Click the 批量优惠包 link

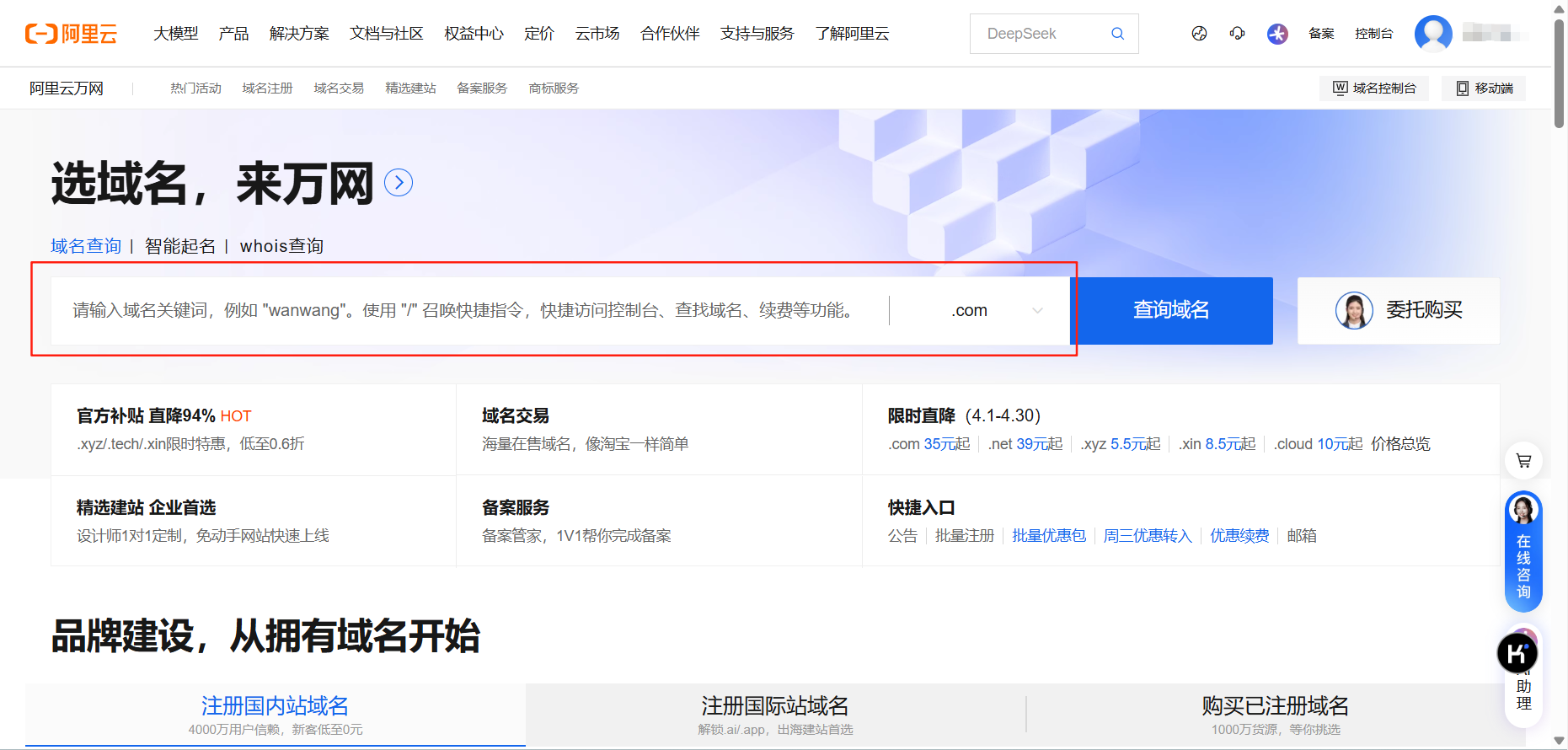[1048, 536]
